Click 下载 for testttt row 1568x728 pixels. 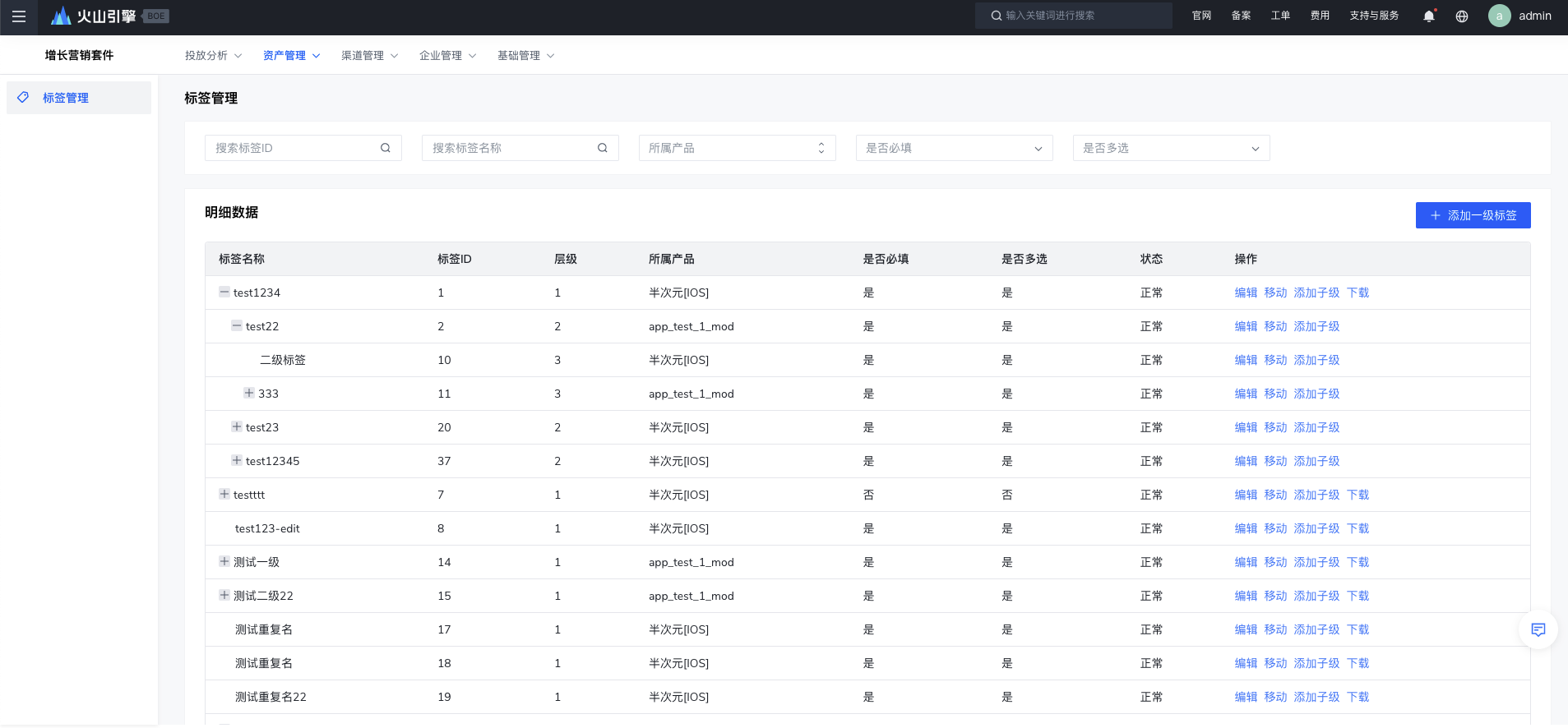(1358, 495)
